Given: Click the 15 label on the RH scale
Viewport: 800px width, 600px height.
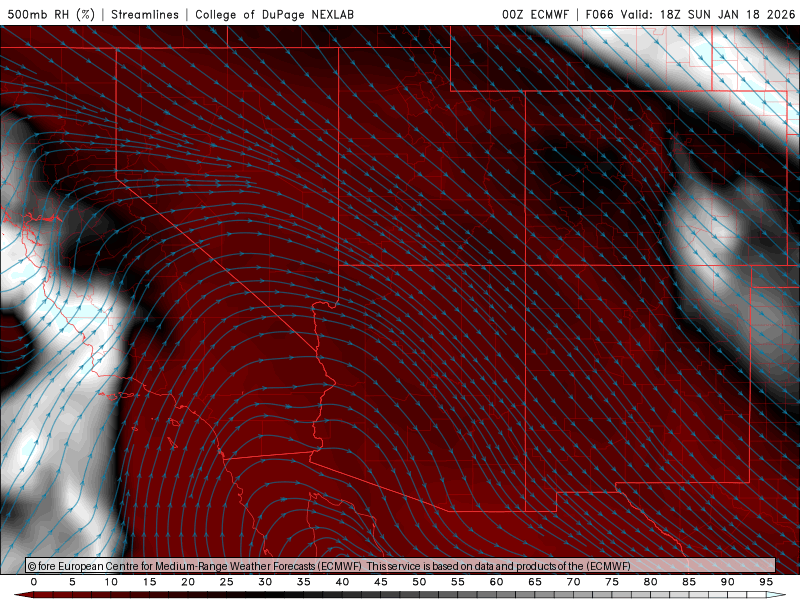Looking at the screenshot, I should pyautogui.click(x=149, y=582).
